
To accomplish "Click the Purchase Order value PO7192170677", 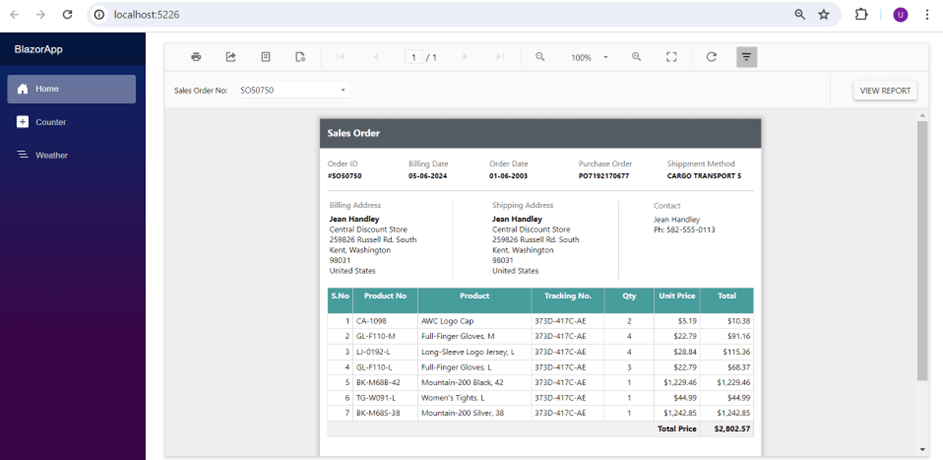I will point(604,176).
